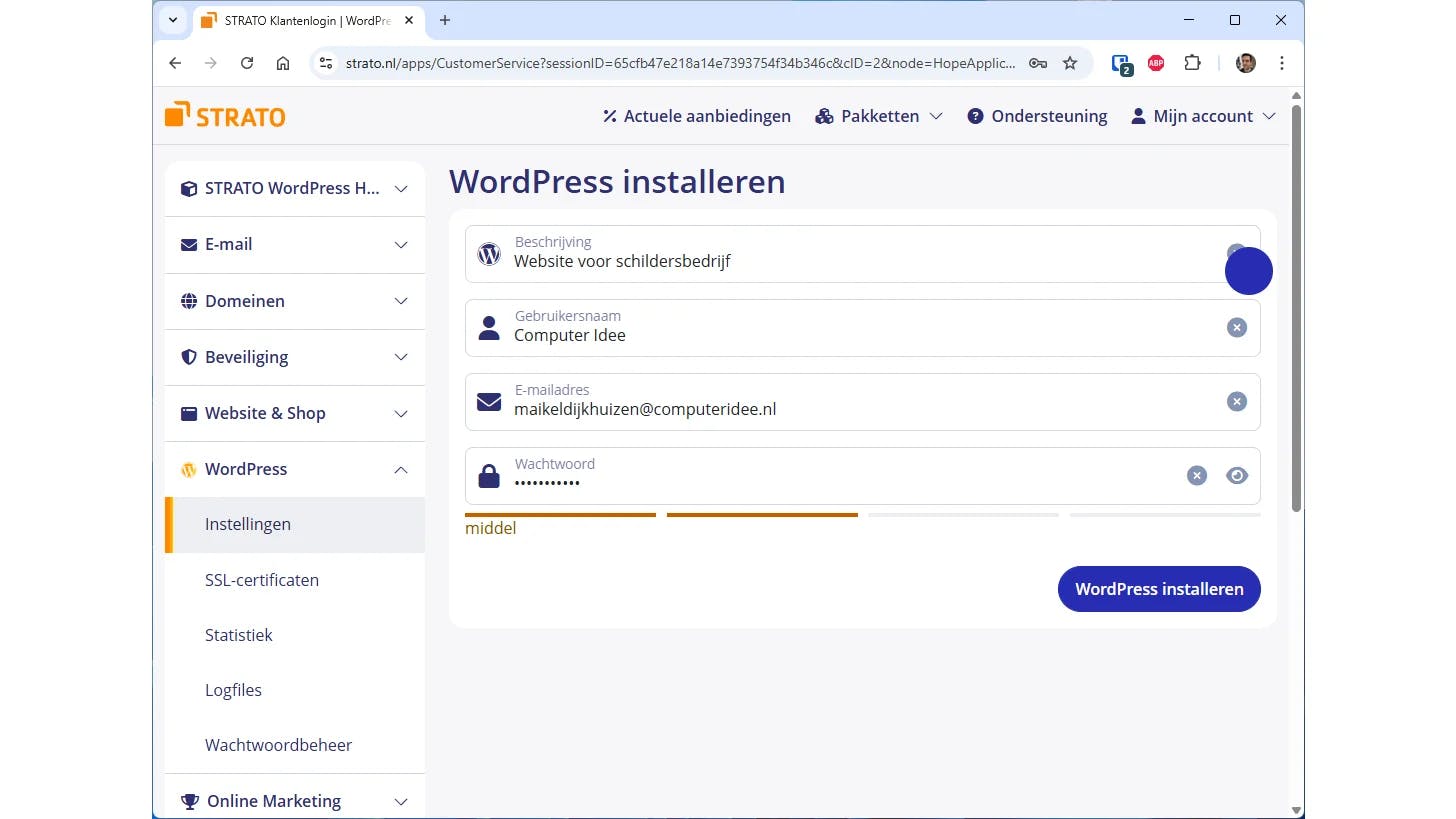1456x819 pixels.
Task: Expand the E-mail sidebar section
Action: pos(295,245)
